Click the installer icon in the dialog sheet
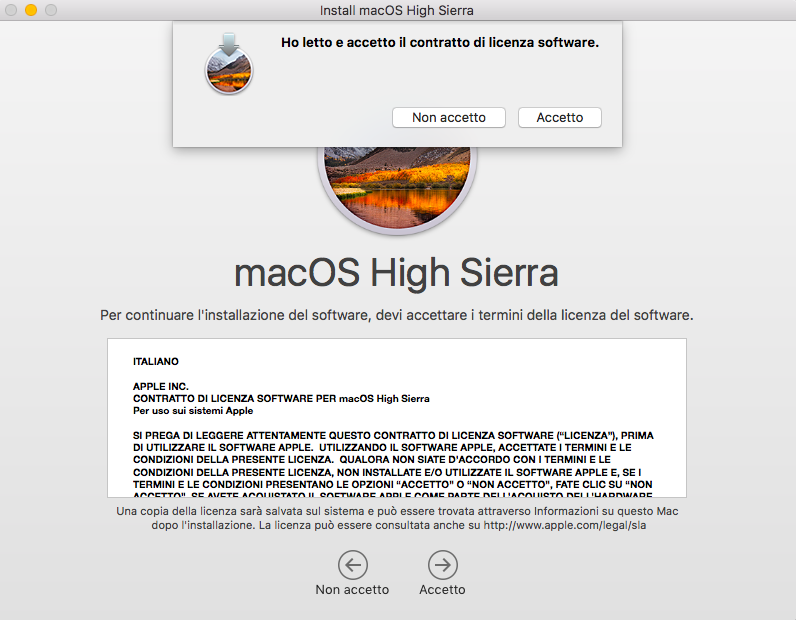 (229, 64)
